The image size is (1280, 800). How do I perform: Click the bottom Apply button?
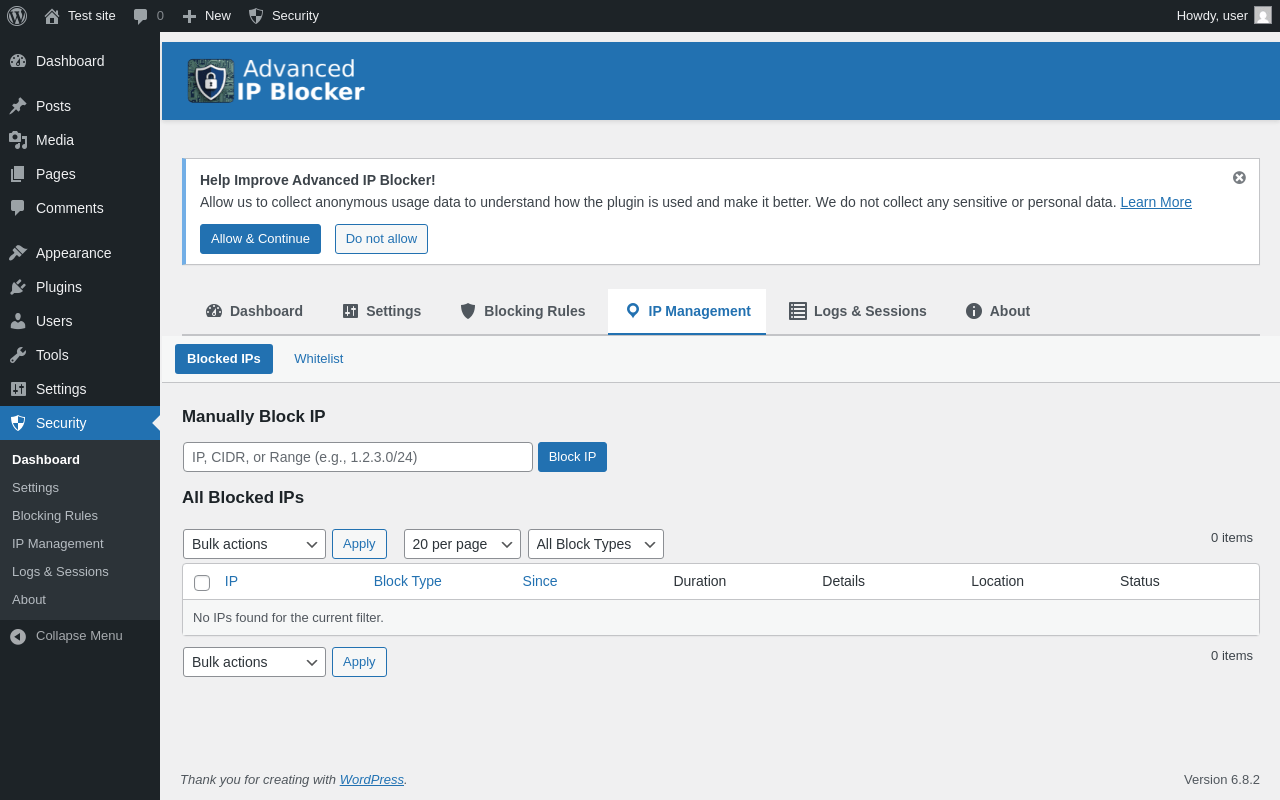click(359, 662)
